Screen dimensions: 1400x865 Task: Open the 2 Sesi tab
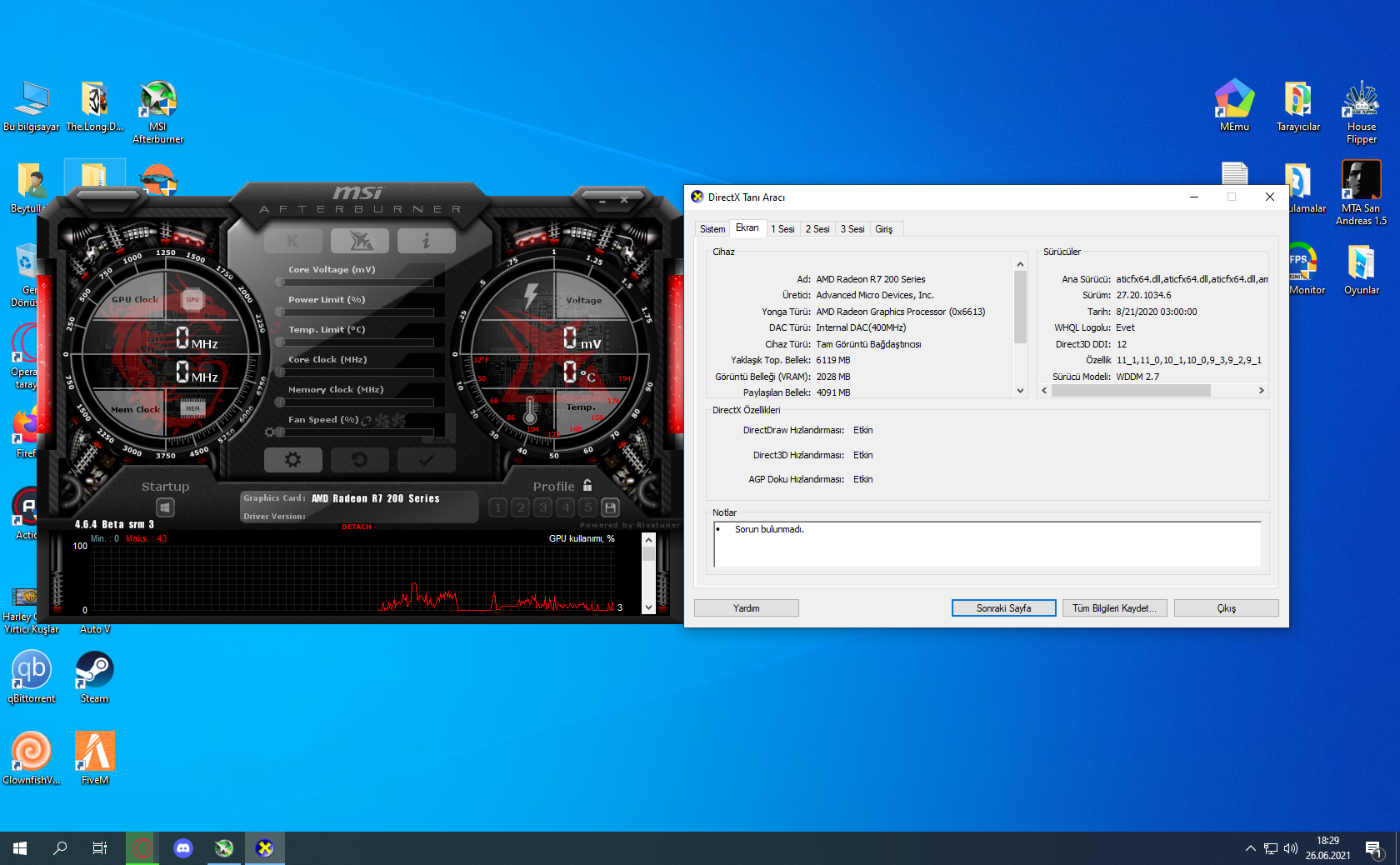(x=817, y=229)
